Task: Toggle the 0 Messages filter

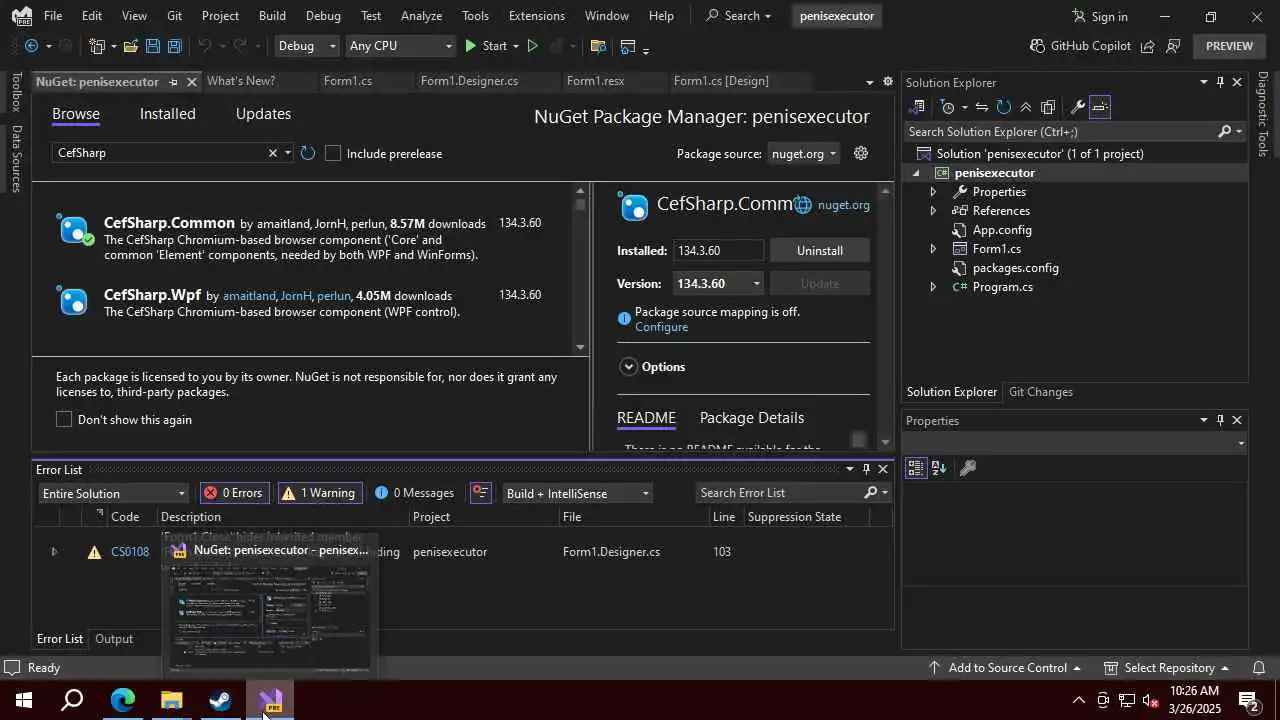Action: coord(414,493)
